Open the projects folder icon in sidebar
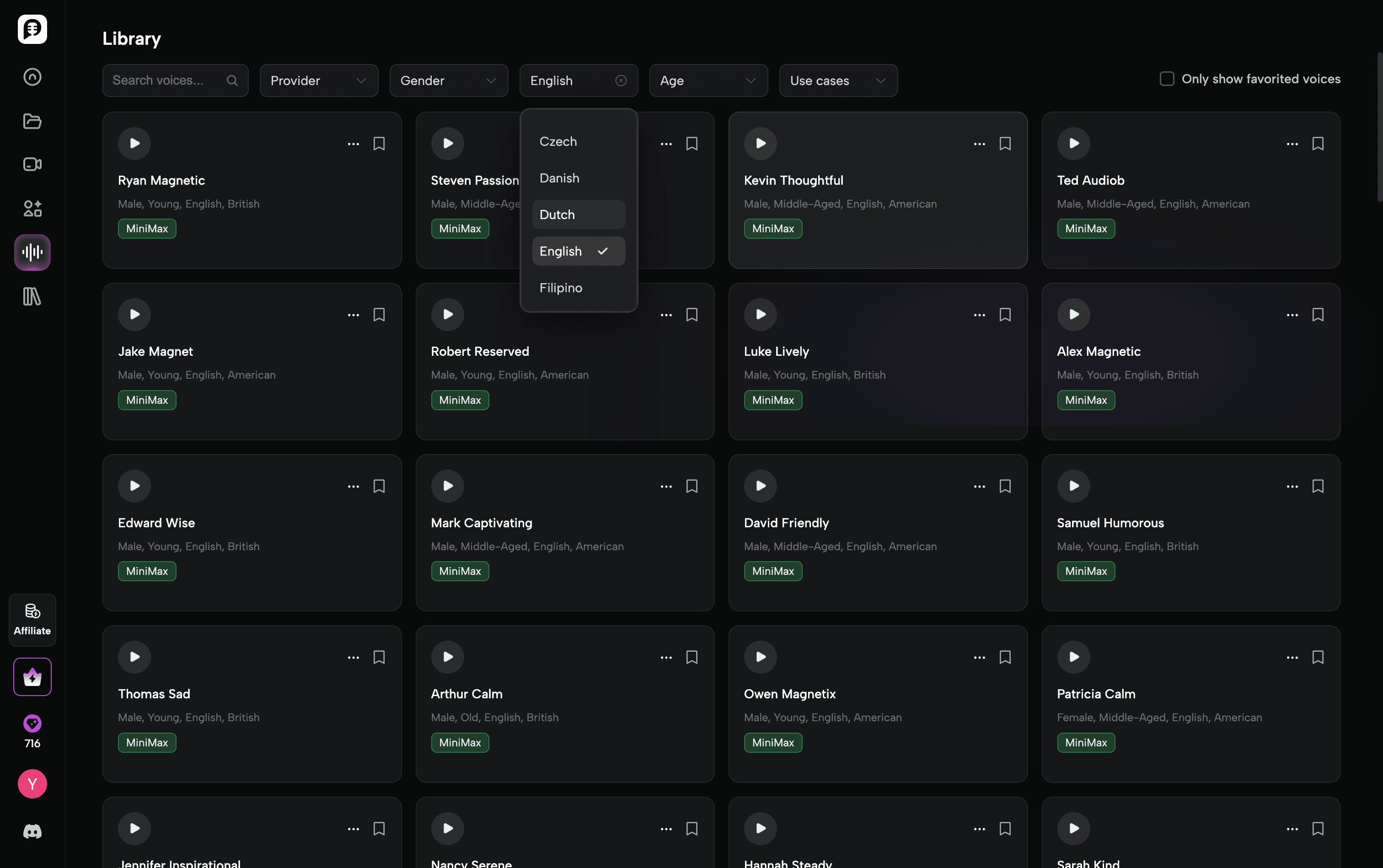This screenshot has height=868, width=1383. tap(32, 121)
